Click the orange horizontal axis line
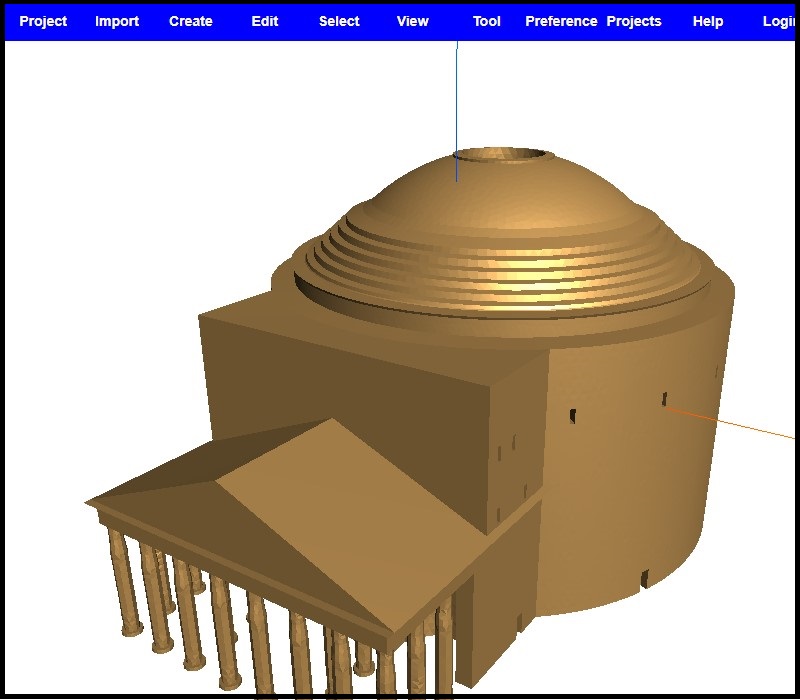800x700 pixels. [740, 424]
